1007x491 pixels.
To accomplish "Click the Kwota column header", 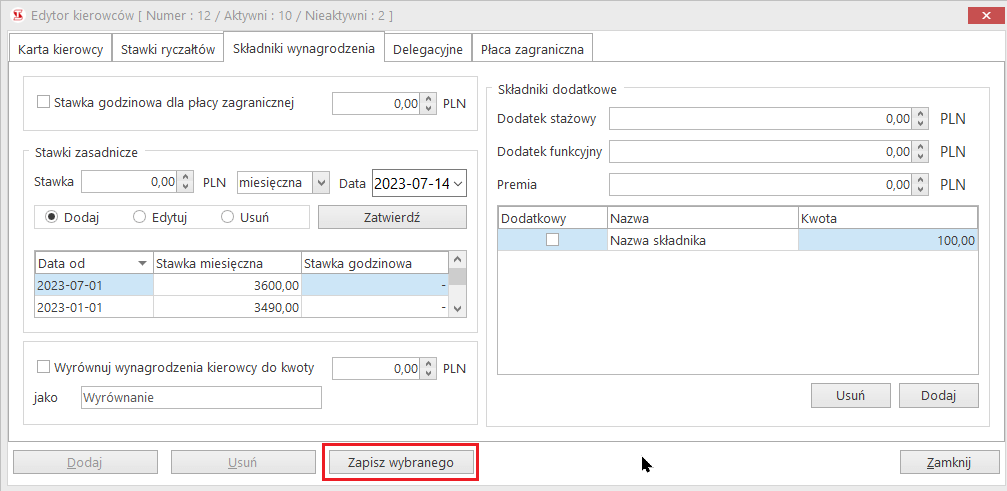I will 888,218.
